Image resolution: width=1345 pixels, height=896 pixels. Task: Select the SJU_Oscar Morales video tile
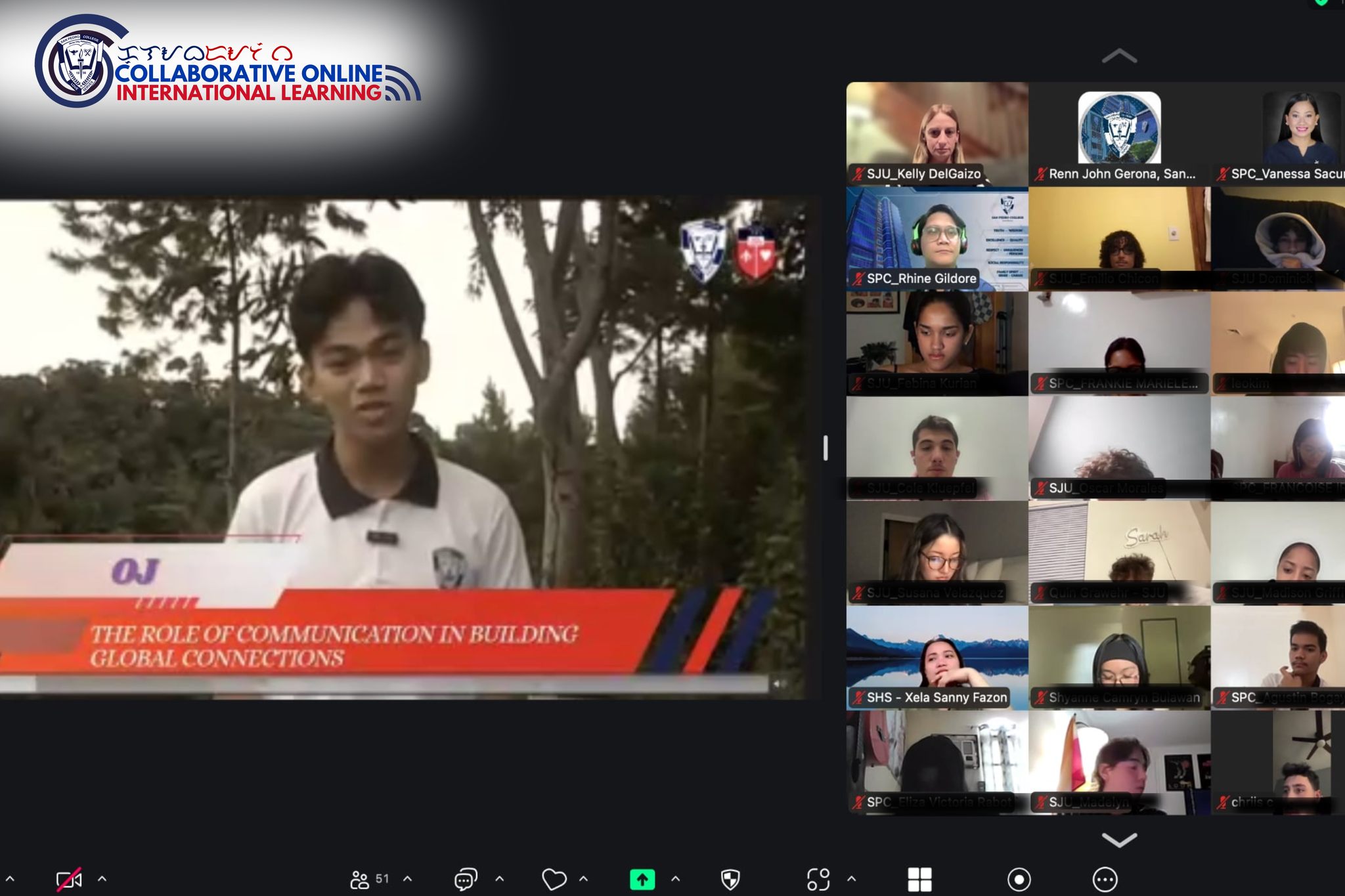pos(1120,448)
